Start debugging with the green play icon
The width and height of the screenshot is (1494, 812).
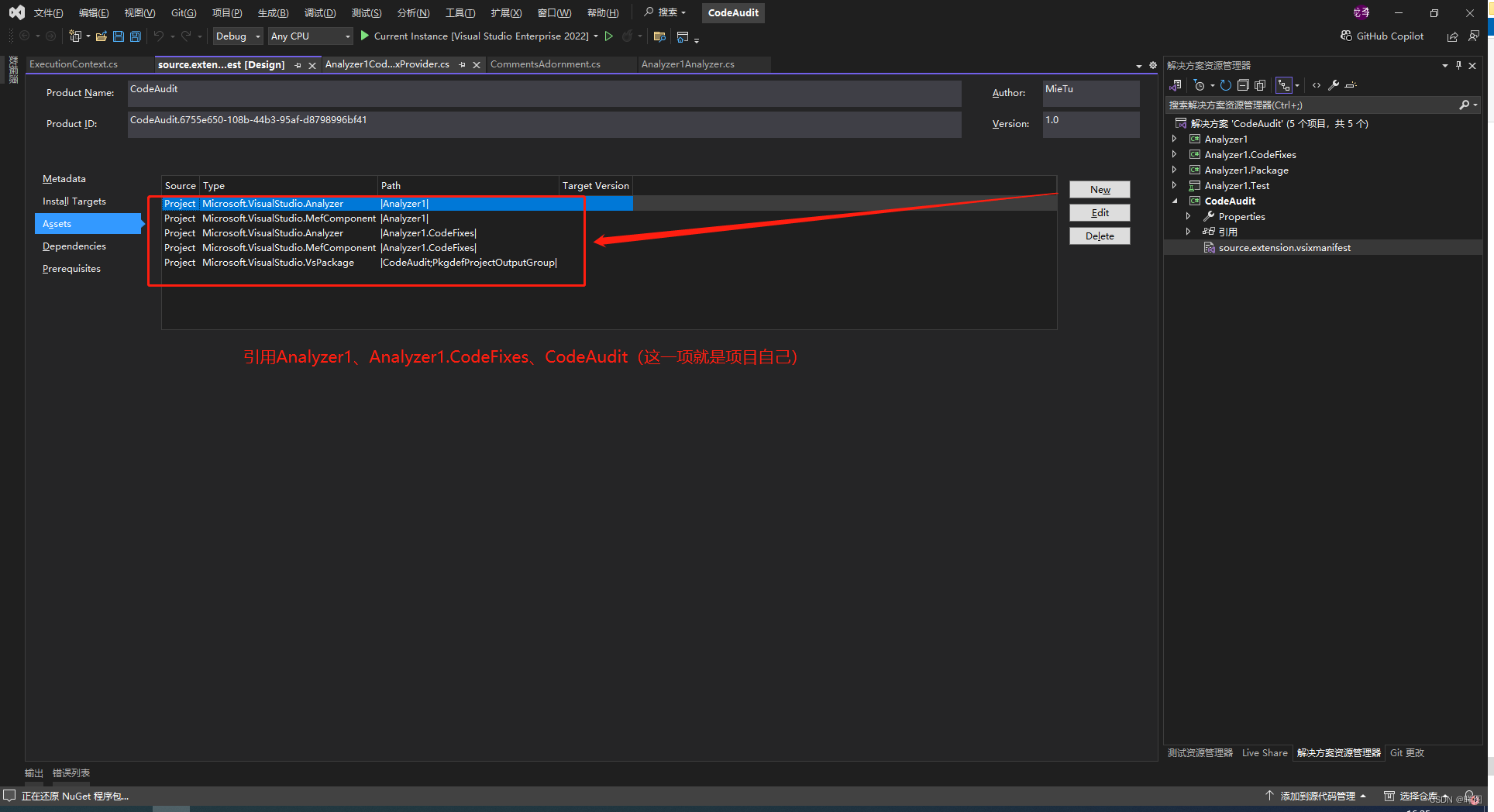pyautogui.click(x=364, y=36)
